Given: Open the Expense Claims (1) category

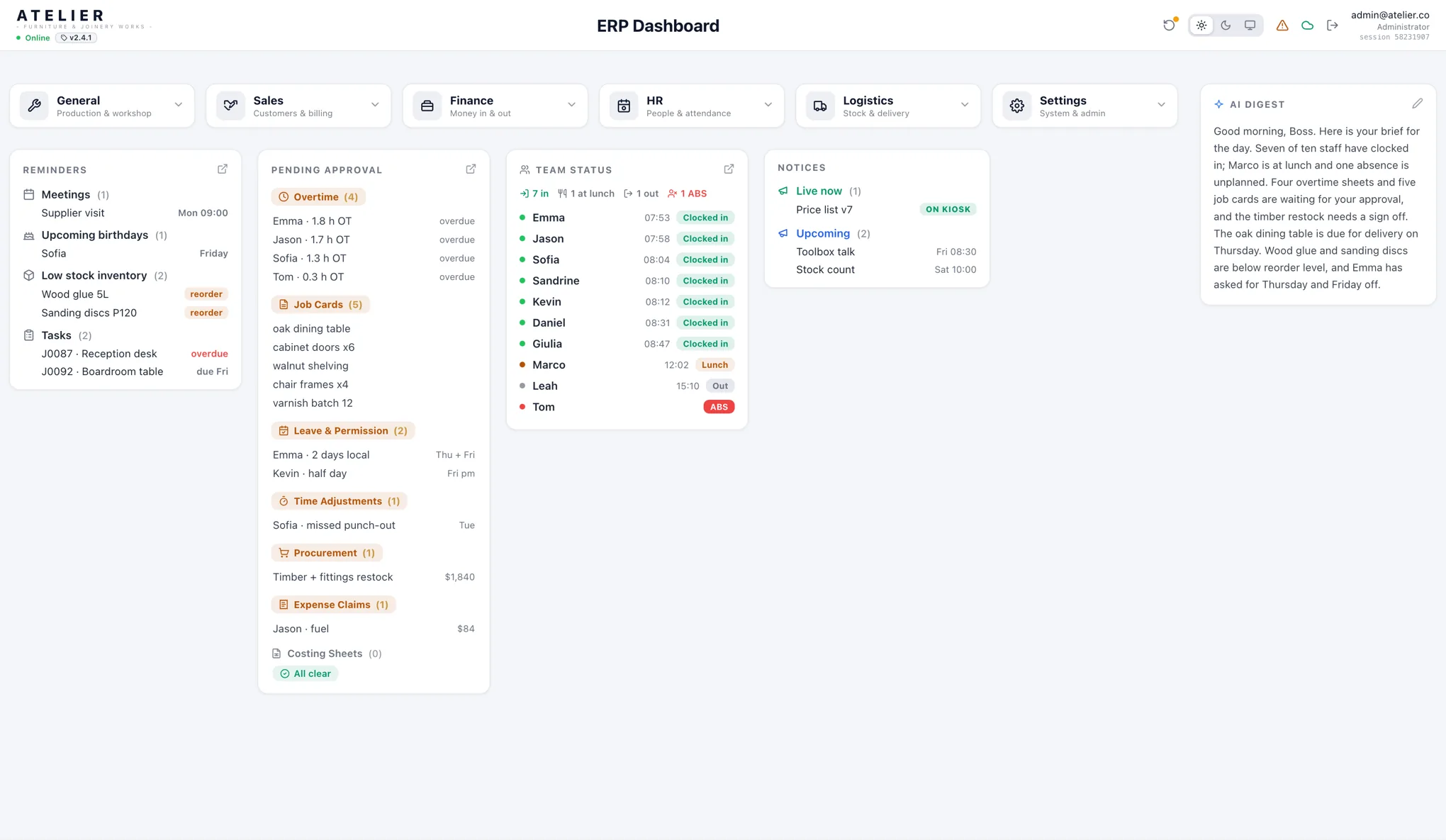Looking at the screenshot, I should [x=334, y=605].
